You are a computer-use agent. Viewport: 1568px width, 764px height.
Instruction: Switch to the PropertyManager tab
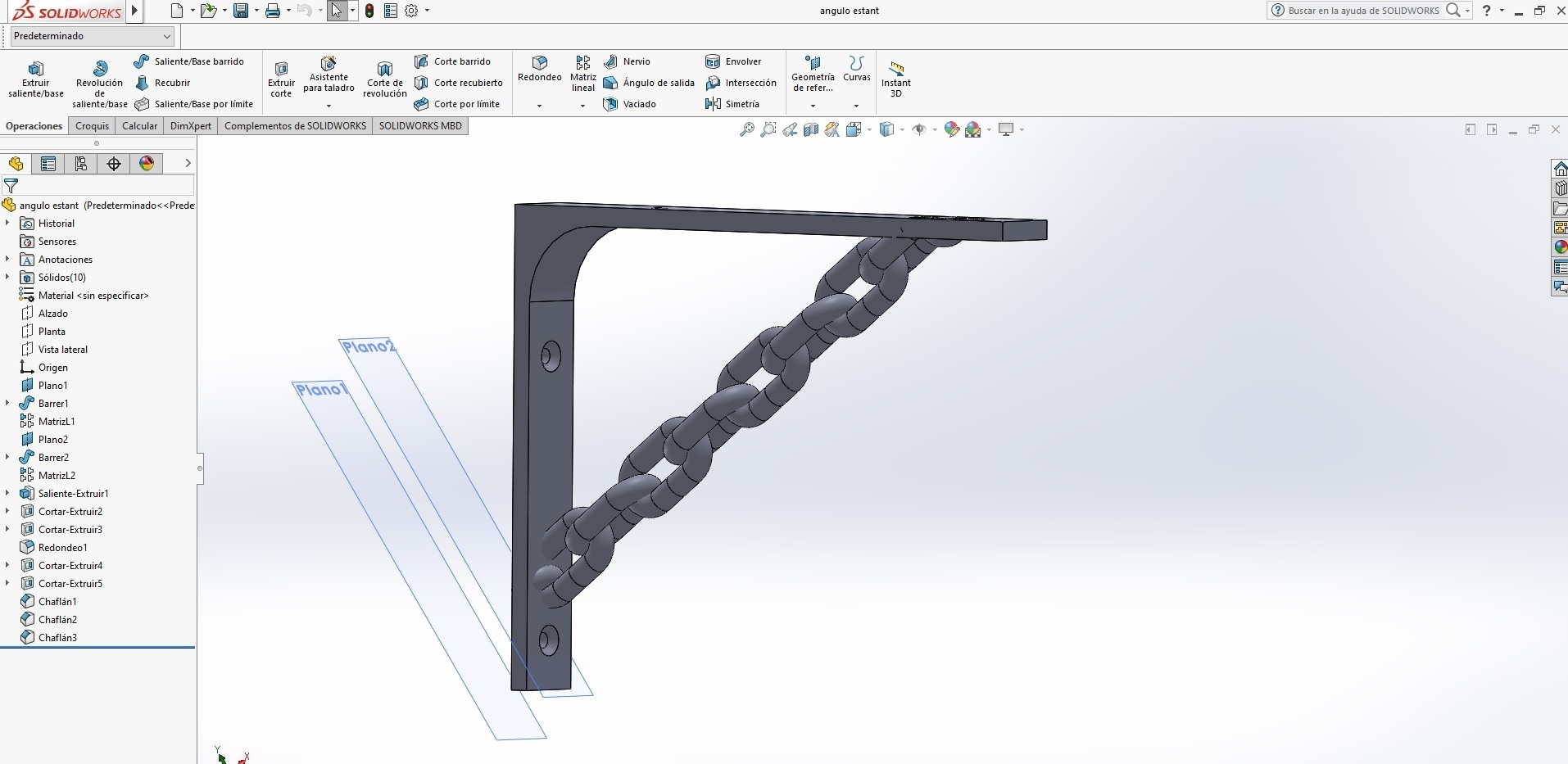48,164
